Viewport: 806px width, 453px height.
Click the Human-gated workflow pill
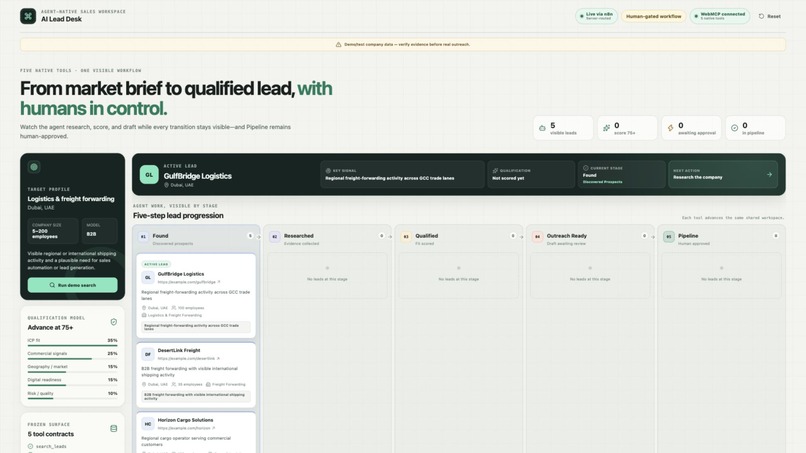pyautogui.click(x=653, y=16)
